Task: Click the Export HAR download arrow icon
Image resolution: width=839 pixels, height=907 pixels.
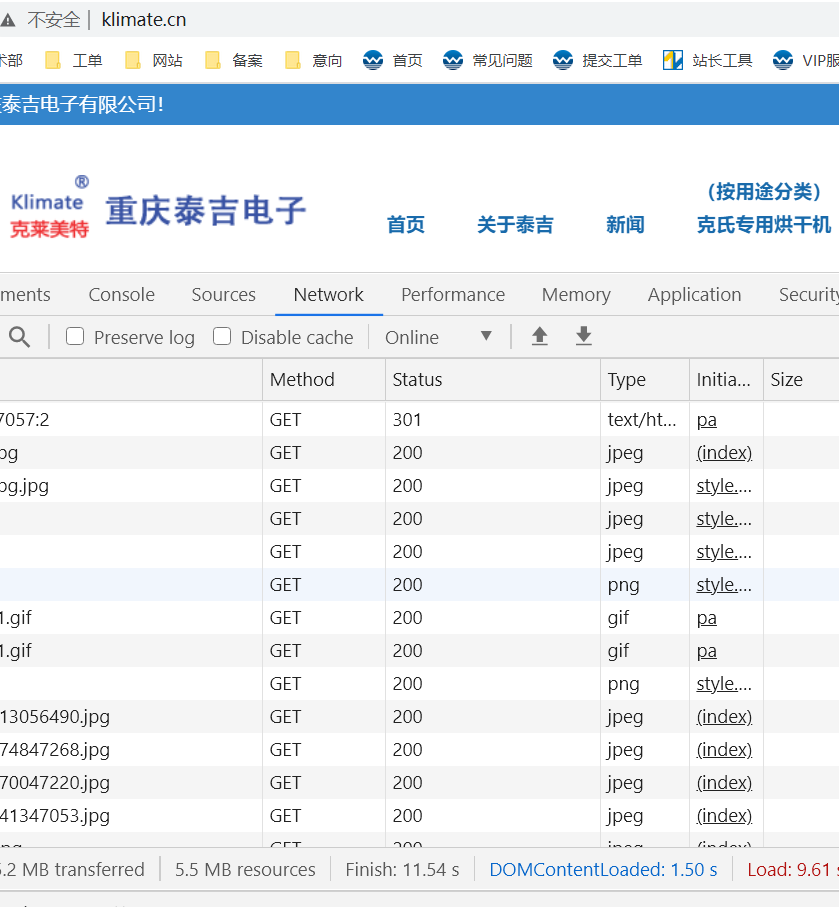Action: (x=584, y=336)
